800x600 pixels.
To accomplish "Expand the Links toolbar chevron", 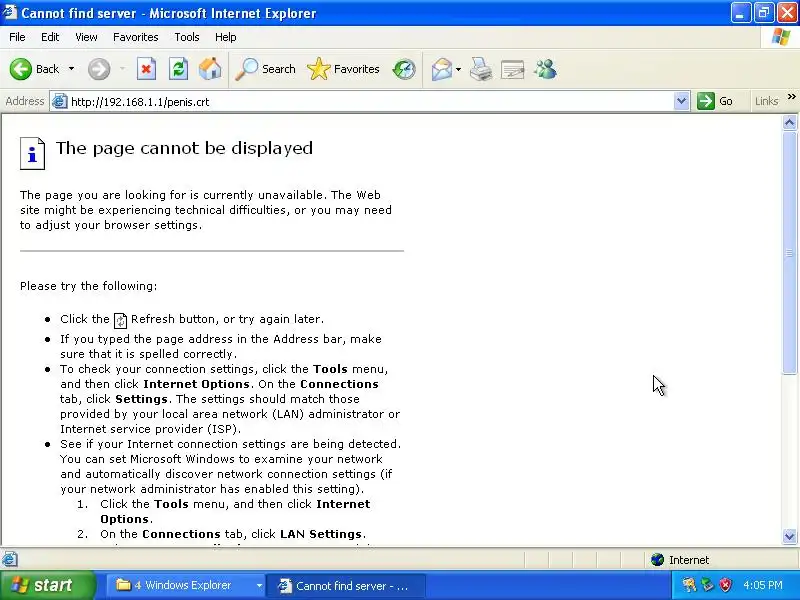I will [791, 97].
